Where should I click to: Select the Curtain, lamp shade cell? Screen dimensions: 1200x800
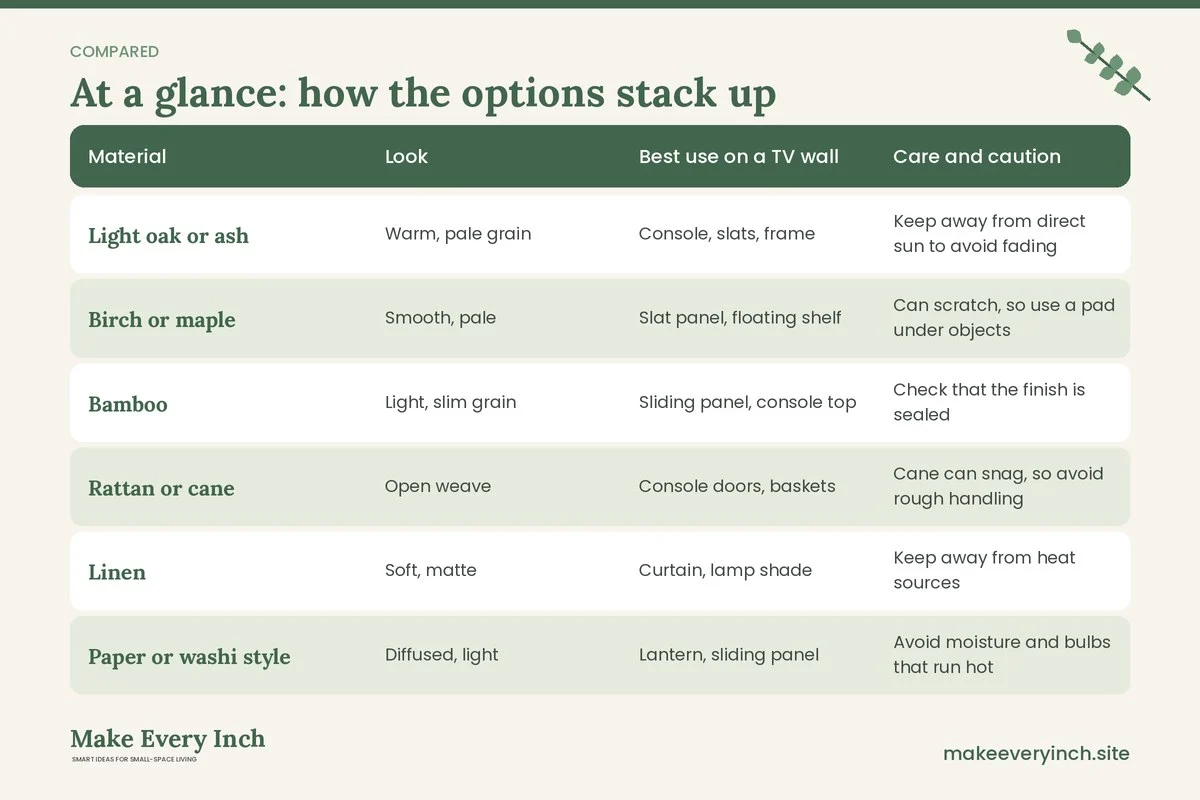click(725, 570)
